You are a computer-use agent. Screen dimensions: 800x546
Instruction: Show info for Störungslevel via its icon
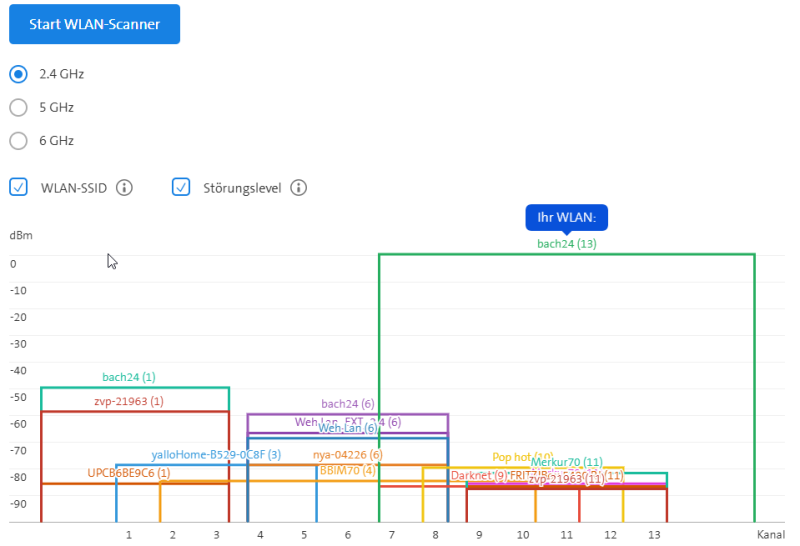point(298,187)
